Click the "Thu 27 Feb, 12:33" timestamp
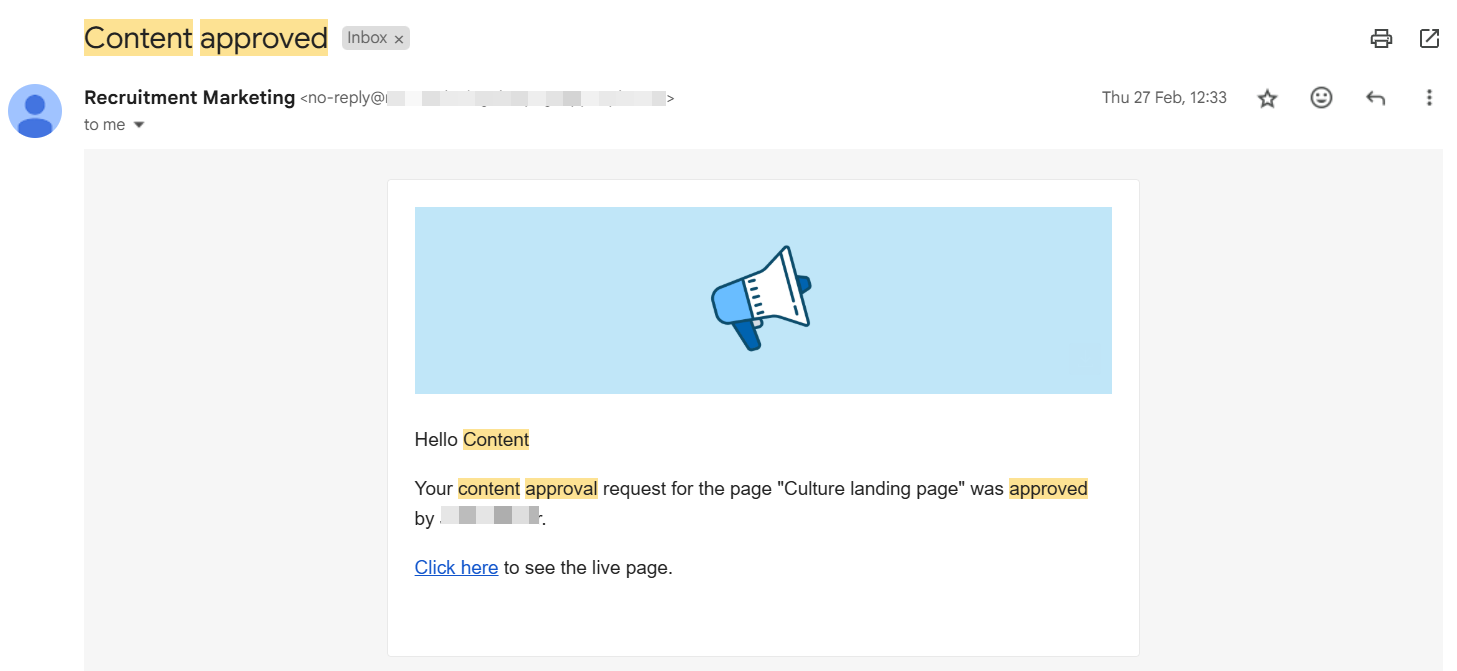This screenshot has width=1457, height=671. tap(1164, 98)
